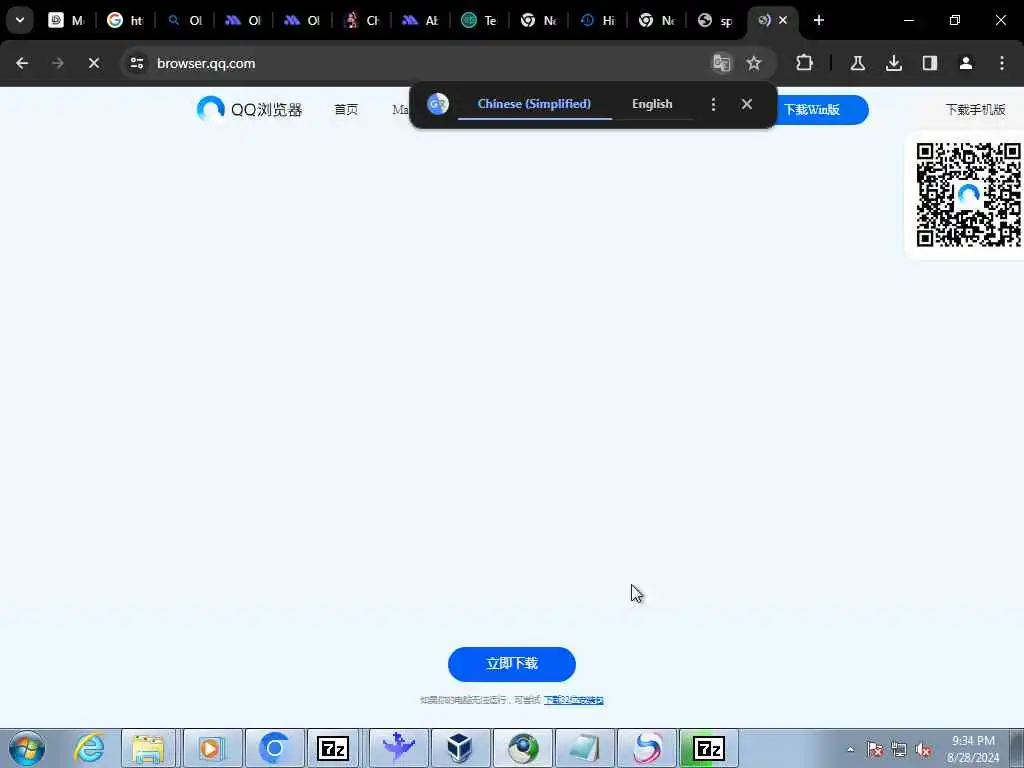Open the Extensions puzzle icon
This screenshot has width=1024, height=768.
click(x=805, y=63)
